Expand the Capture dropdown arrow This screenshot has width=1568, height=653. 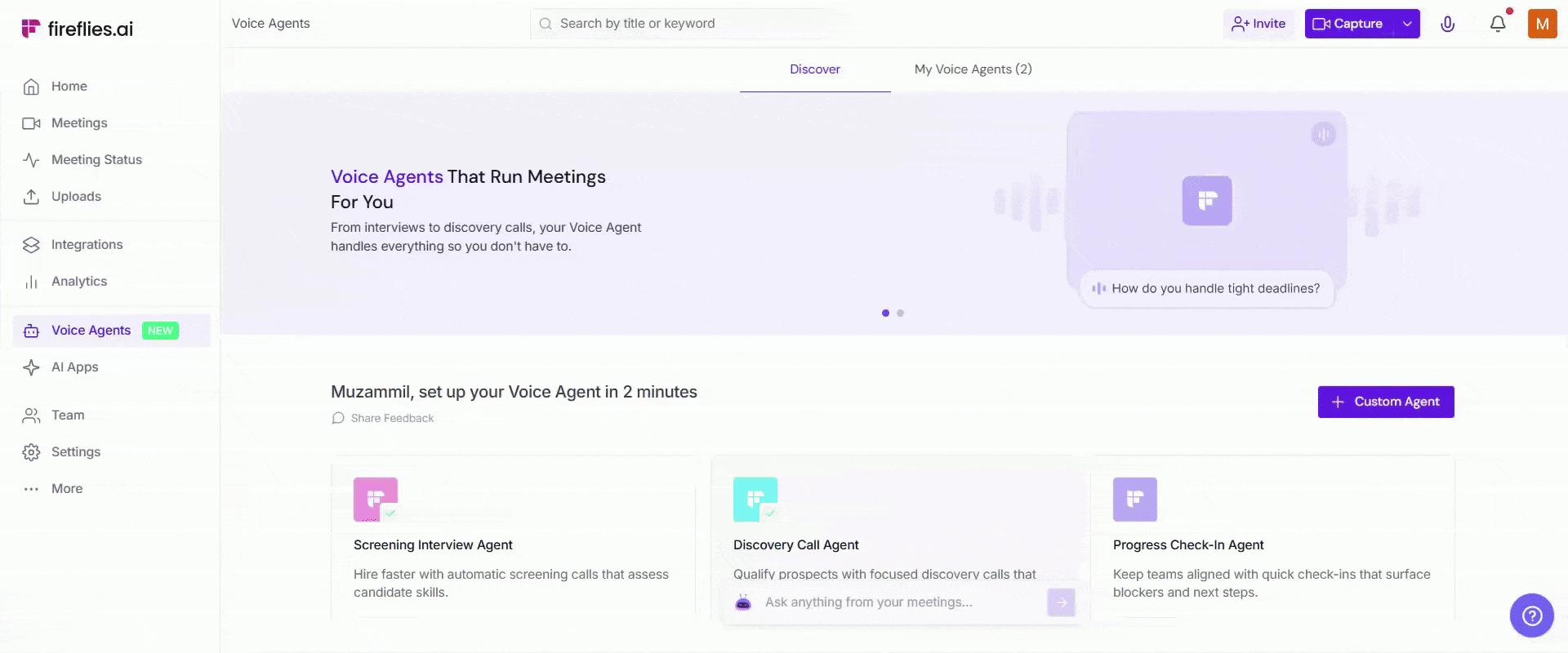[1407, 24]
